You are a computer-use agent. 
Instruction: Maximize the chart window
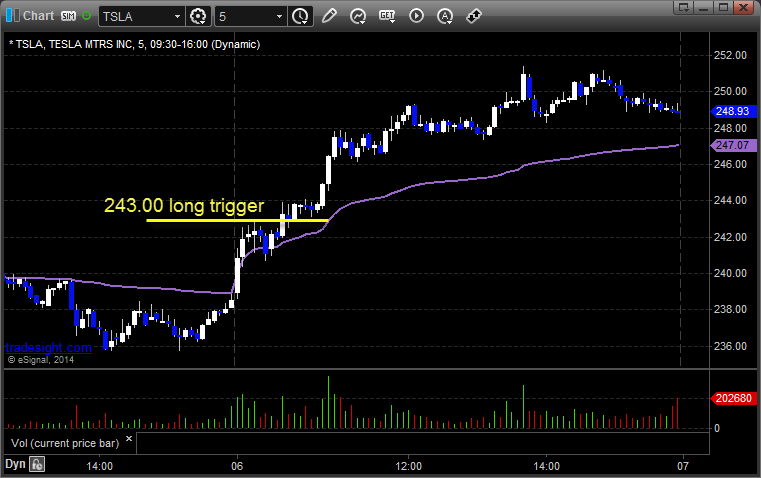pyautogui.click(x=723, y=7)
